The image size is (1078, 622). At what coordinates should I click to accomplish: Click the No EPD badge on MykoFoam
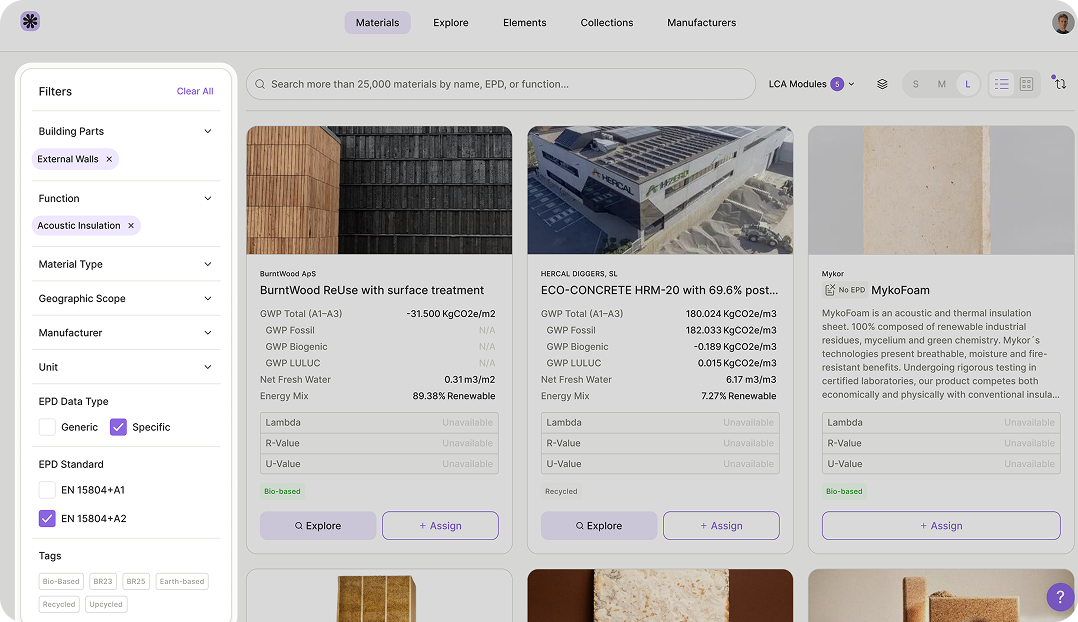(844, 290)
